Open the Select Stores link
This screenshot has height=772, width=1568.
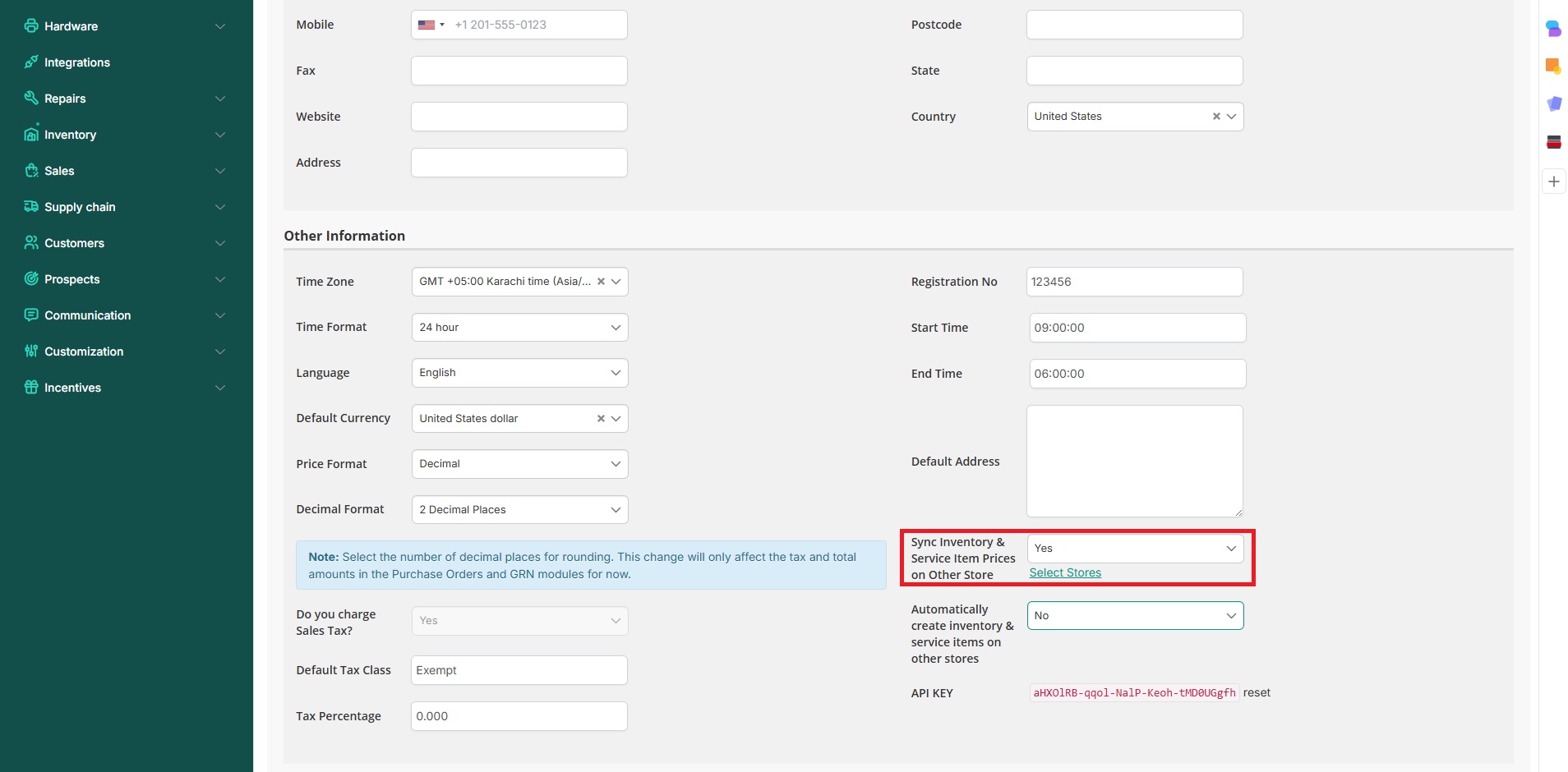(1065, 573)
